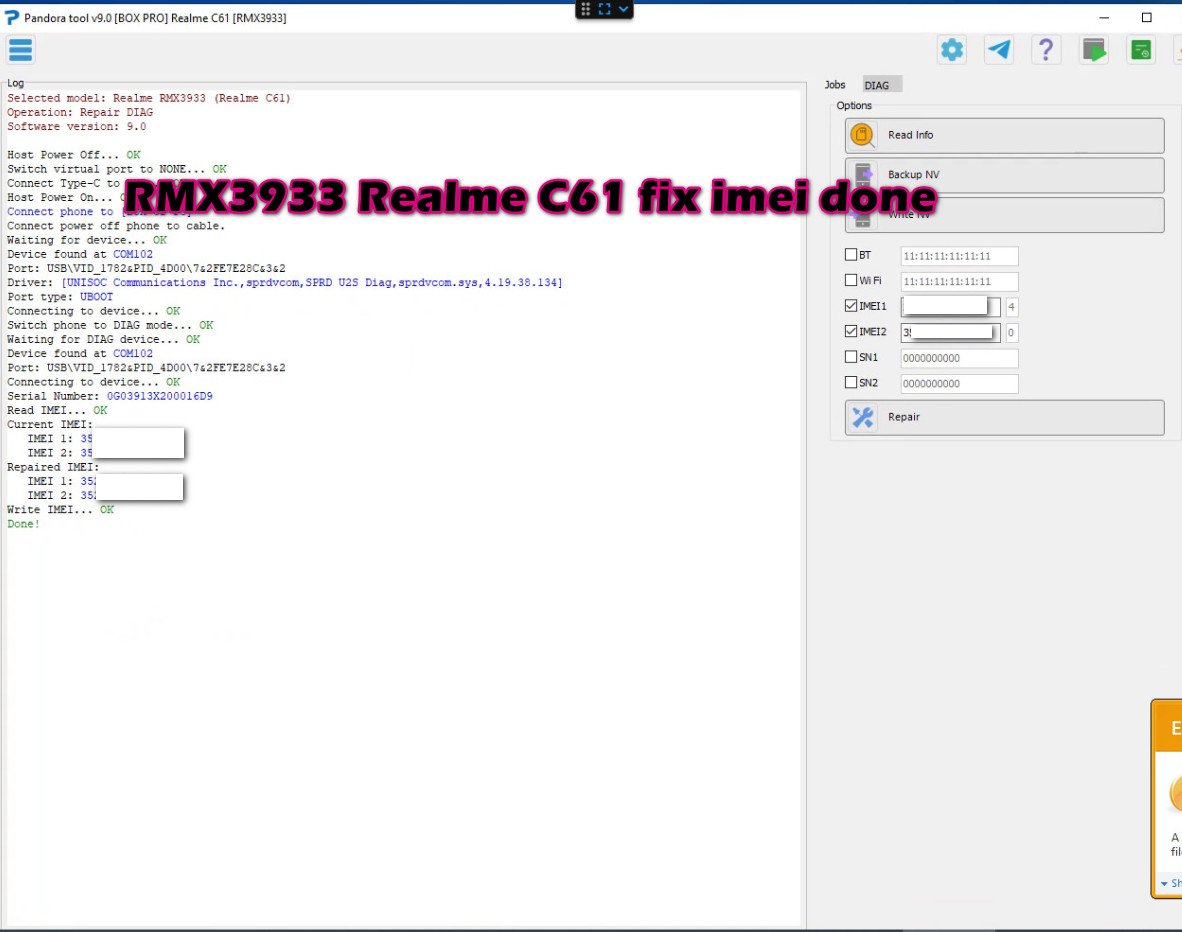Open settings via the blue gear icon
Screen dimensions: 1182x932
[x=952, y=50]
